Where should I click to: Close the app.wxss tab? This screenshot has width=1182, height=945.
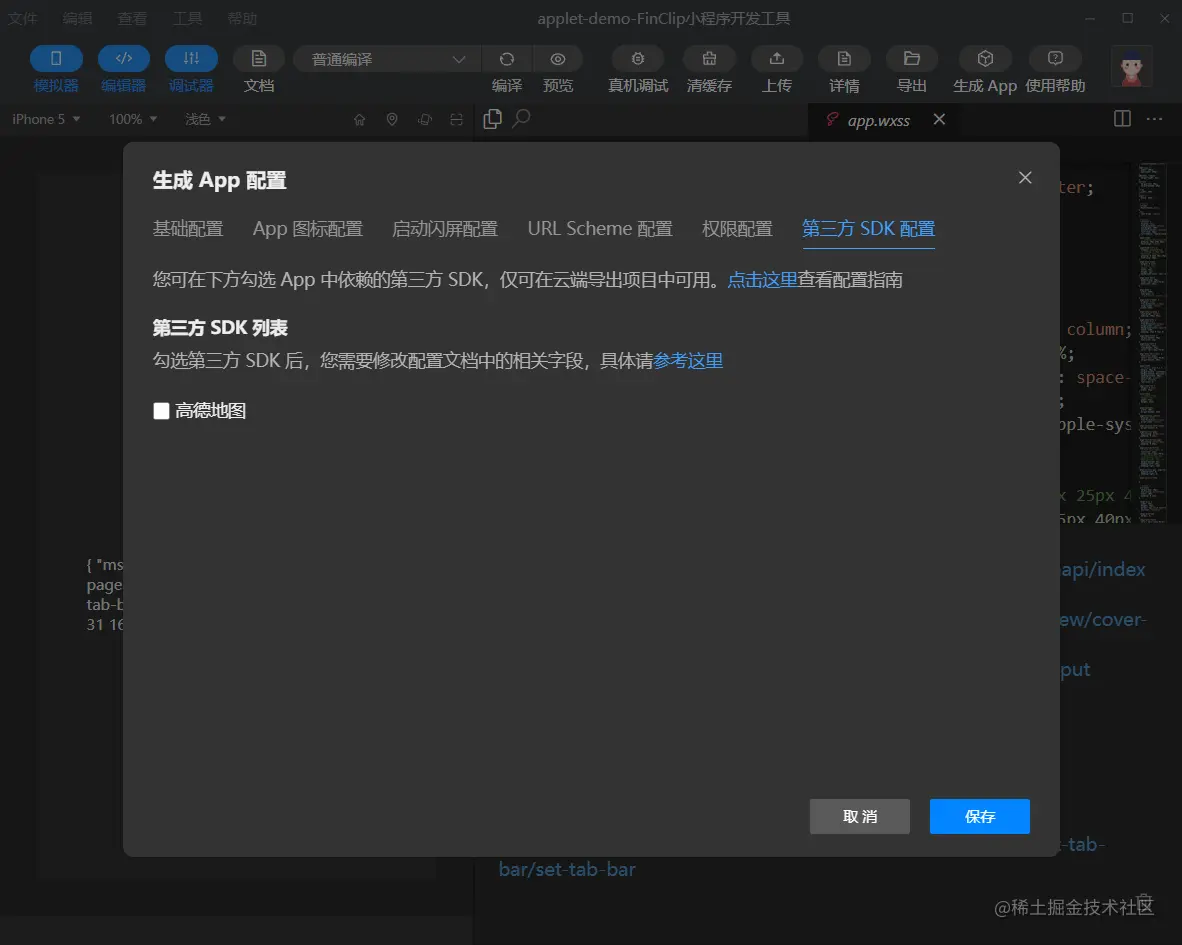pyautogui.click(x=939, y=119)
